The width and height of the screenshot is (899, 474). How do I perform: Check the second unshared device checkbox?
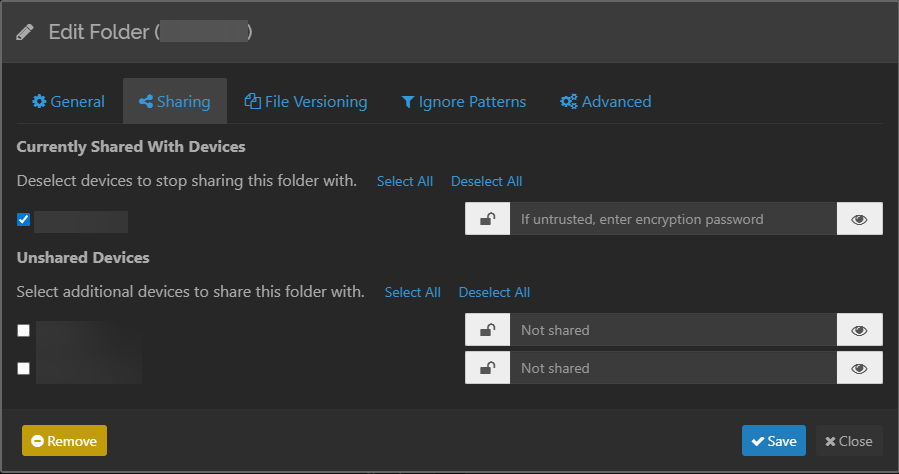(24, 368)
